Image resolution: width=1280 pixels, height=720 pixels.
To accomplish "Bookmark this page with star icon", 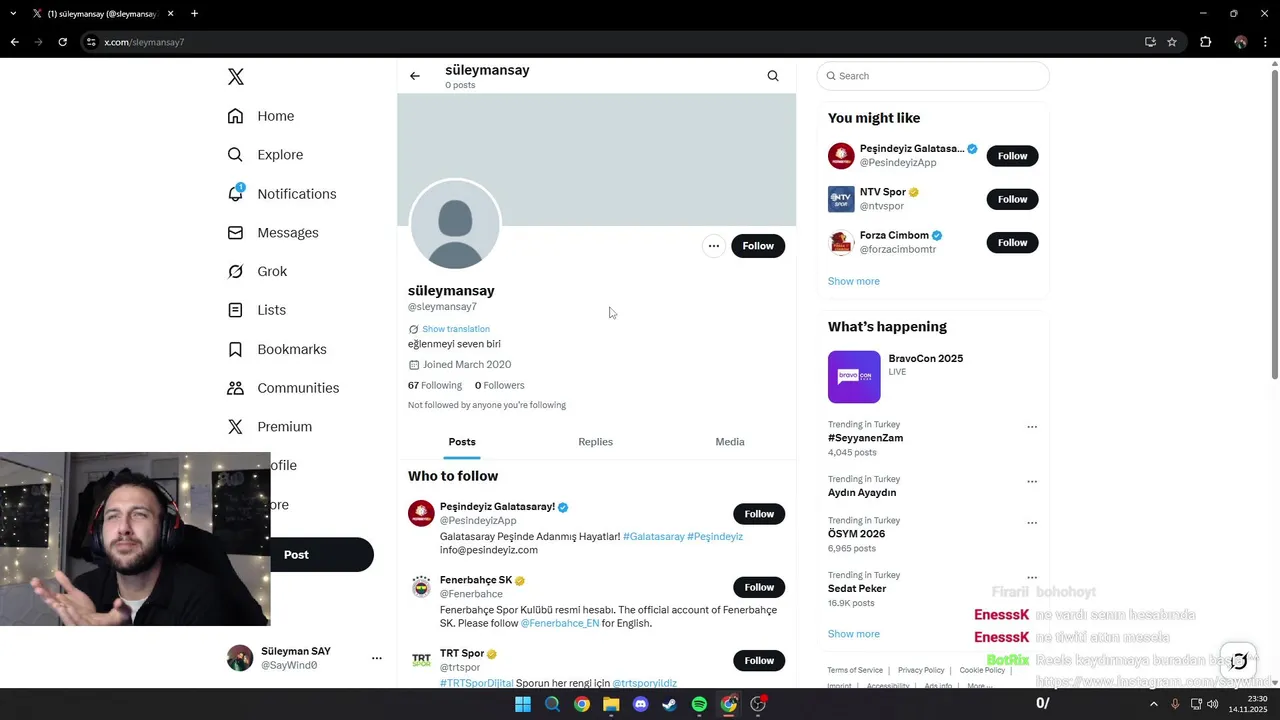I will coord(1172,42).
